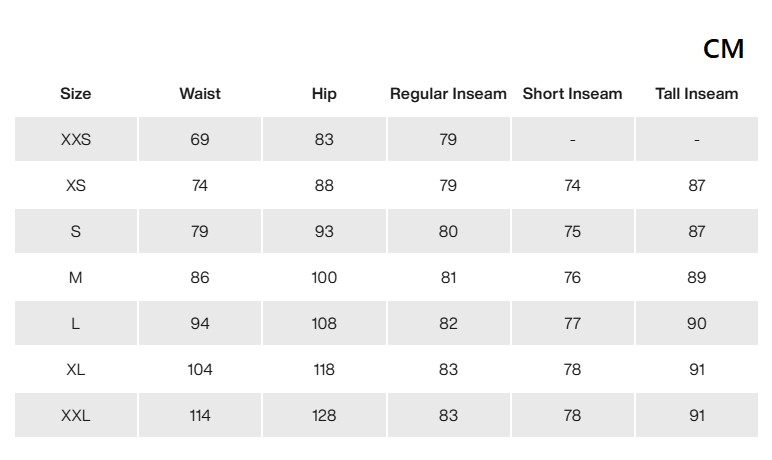The width and height of the screenshot is (772, 460).
Task: Click the M size row label
Action: [76, 277]
